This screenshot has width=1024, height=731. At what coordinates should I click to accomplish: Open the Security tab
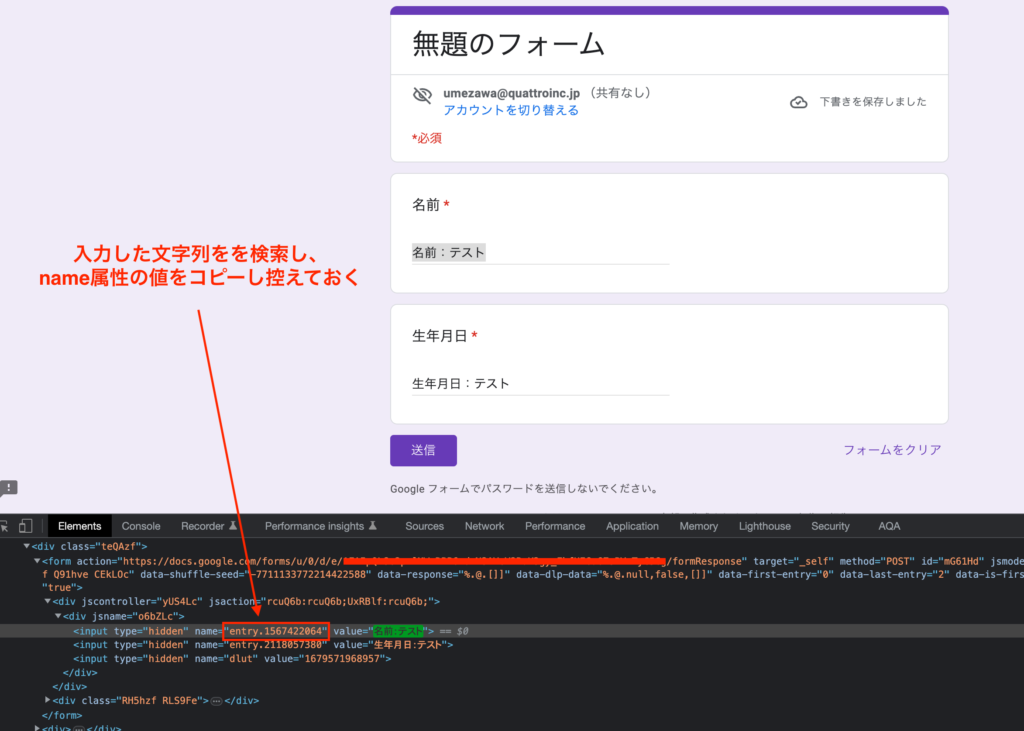(831, 526)
